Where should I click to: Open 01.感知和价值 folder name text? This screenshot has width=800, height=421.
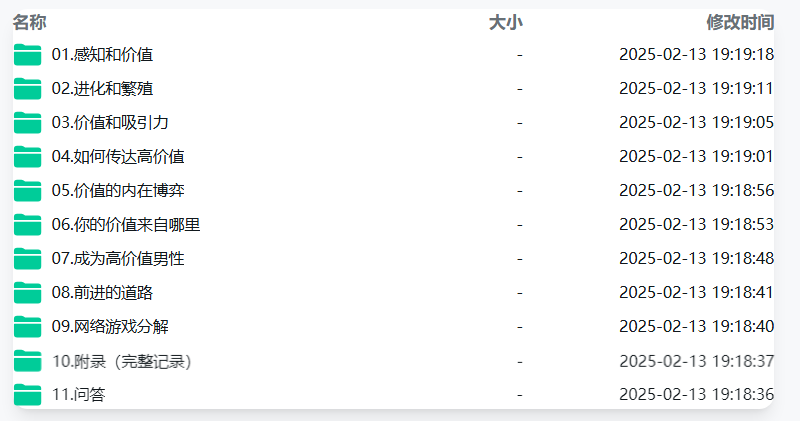(102, 55)
